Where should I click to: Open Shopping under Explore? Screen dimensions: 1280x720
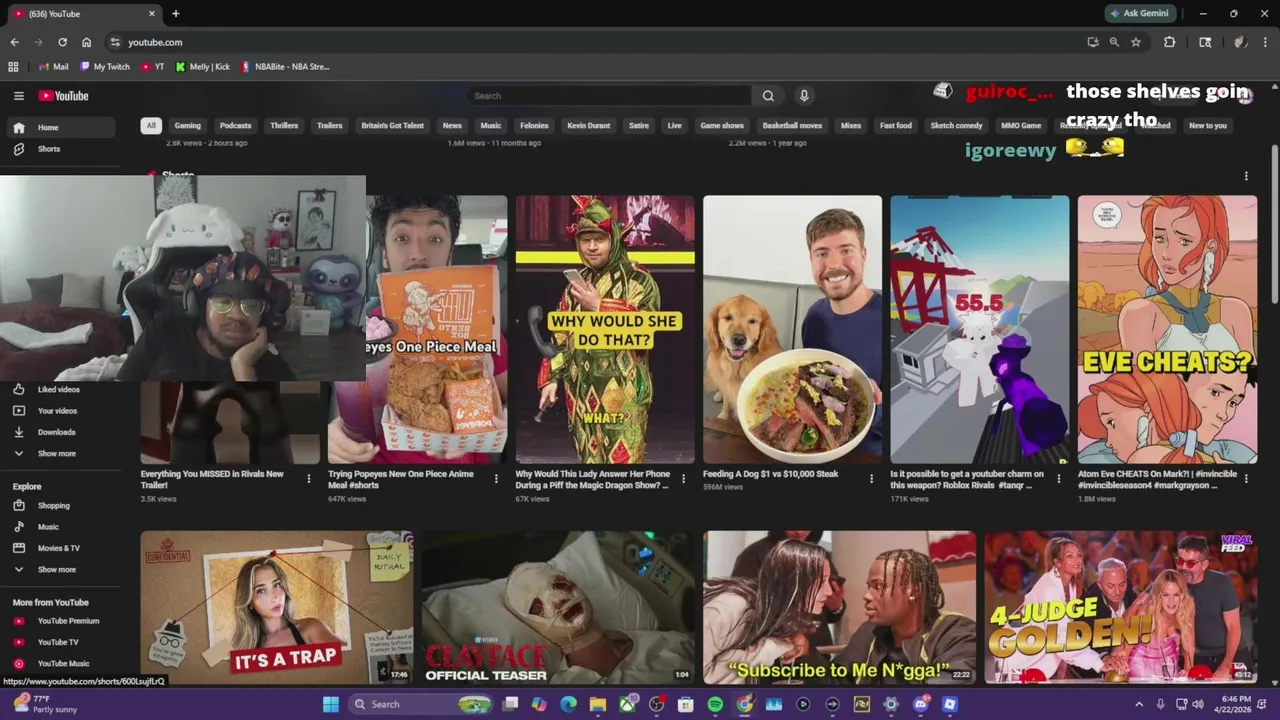(62, 506)
